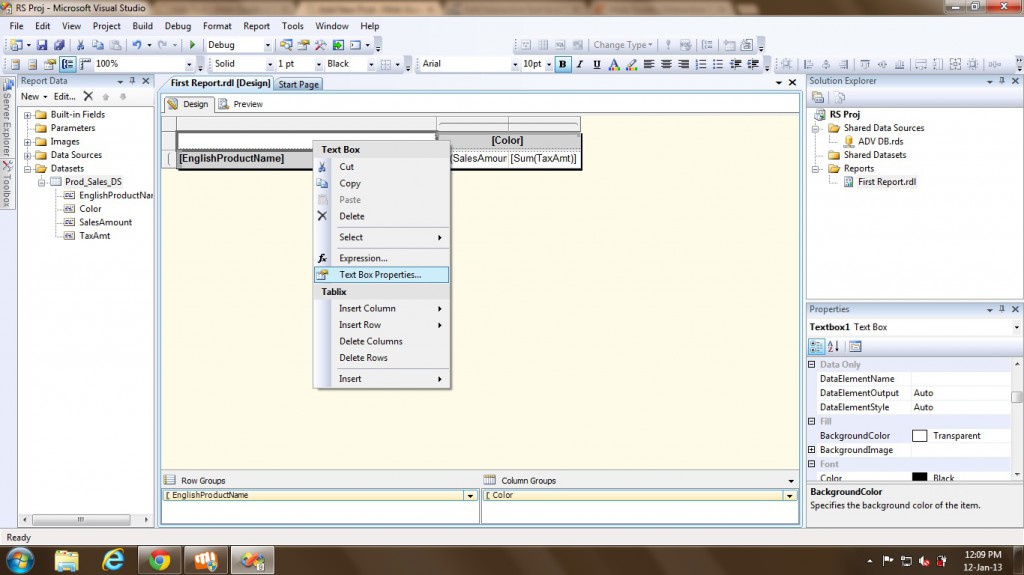This screenshot has height=575, width=1024.
Task: Toggle Bold formatting button
Action: pos(563,64)
